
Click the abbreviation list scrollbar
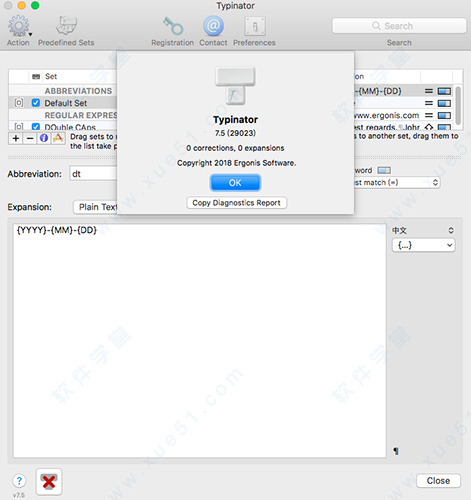coord(458,106)
